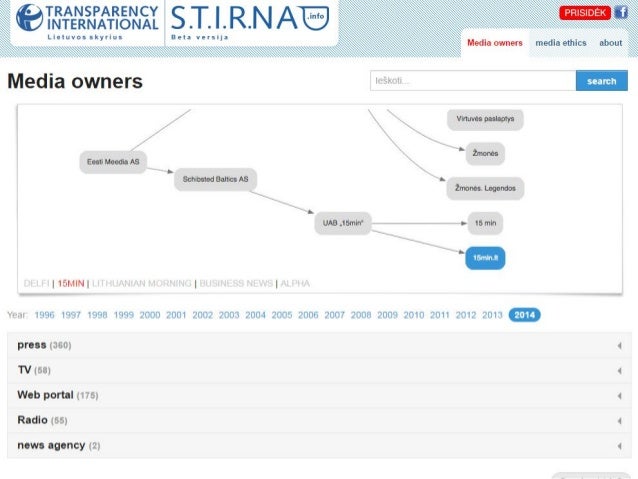Image resolution: width=638 pixels, height=479 pixels.
Task: Choose year 2012
Action: [x=466, y=315]
